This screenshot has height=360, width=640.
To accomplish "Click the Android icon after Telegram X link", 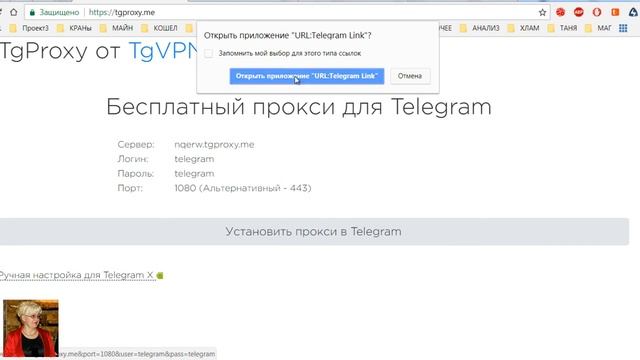I will click(x=160, y=276).
